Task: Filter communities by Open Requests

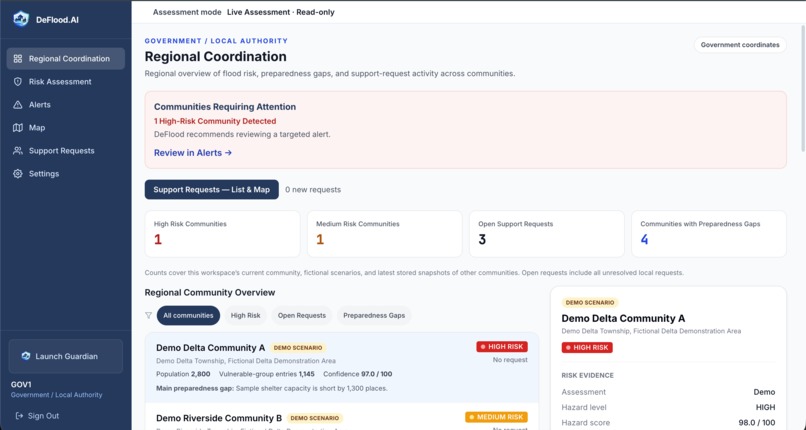Action: [302, 315]
